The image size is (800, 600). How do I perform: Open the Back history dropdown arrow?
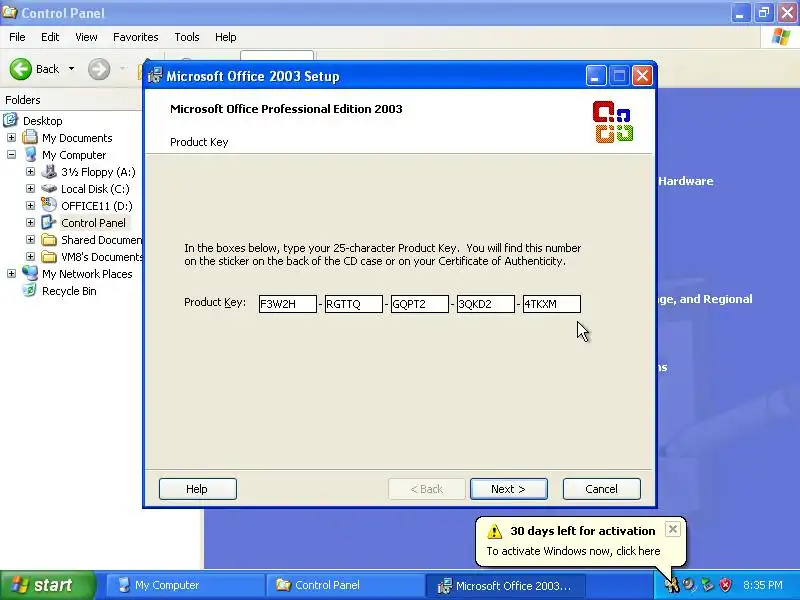pos(71,68)
